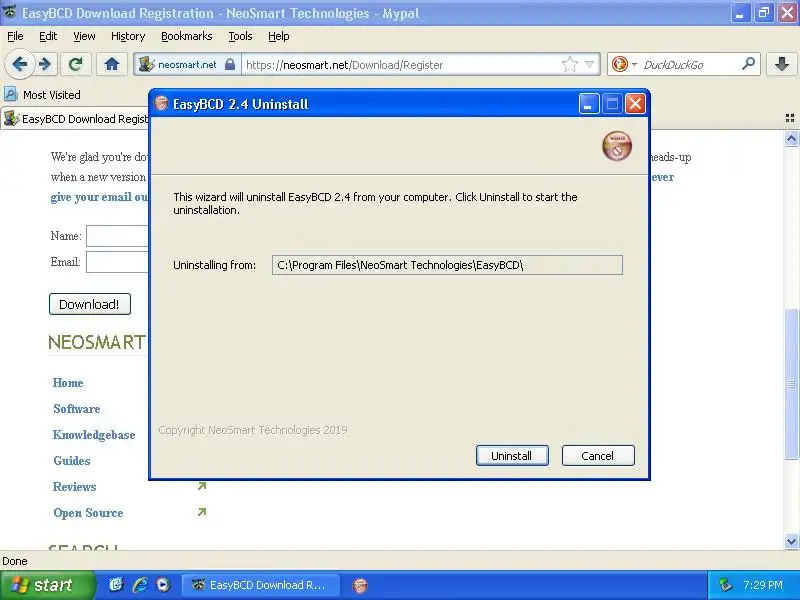Click the address bar URL text
Image resolution: width=800 pixels, height=600 pixels.
[x=344, y=65]
